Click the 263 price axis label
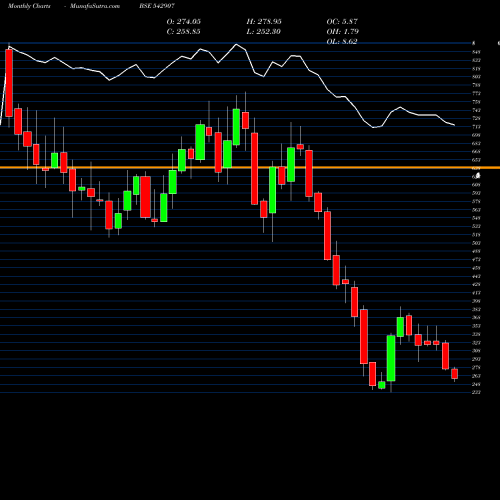The image size is (500, 500). tap(477, 376)
